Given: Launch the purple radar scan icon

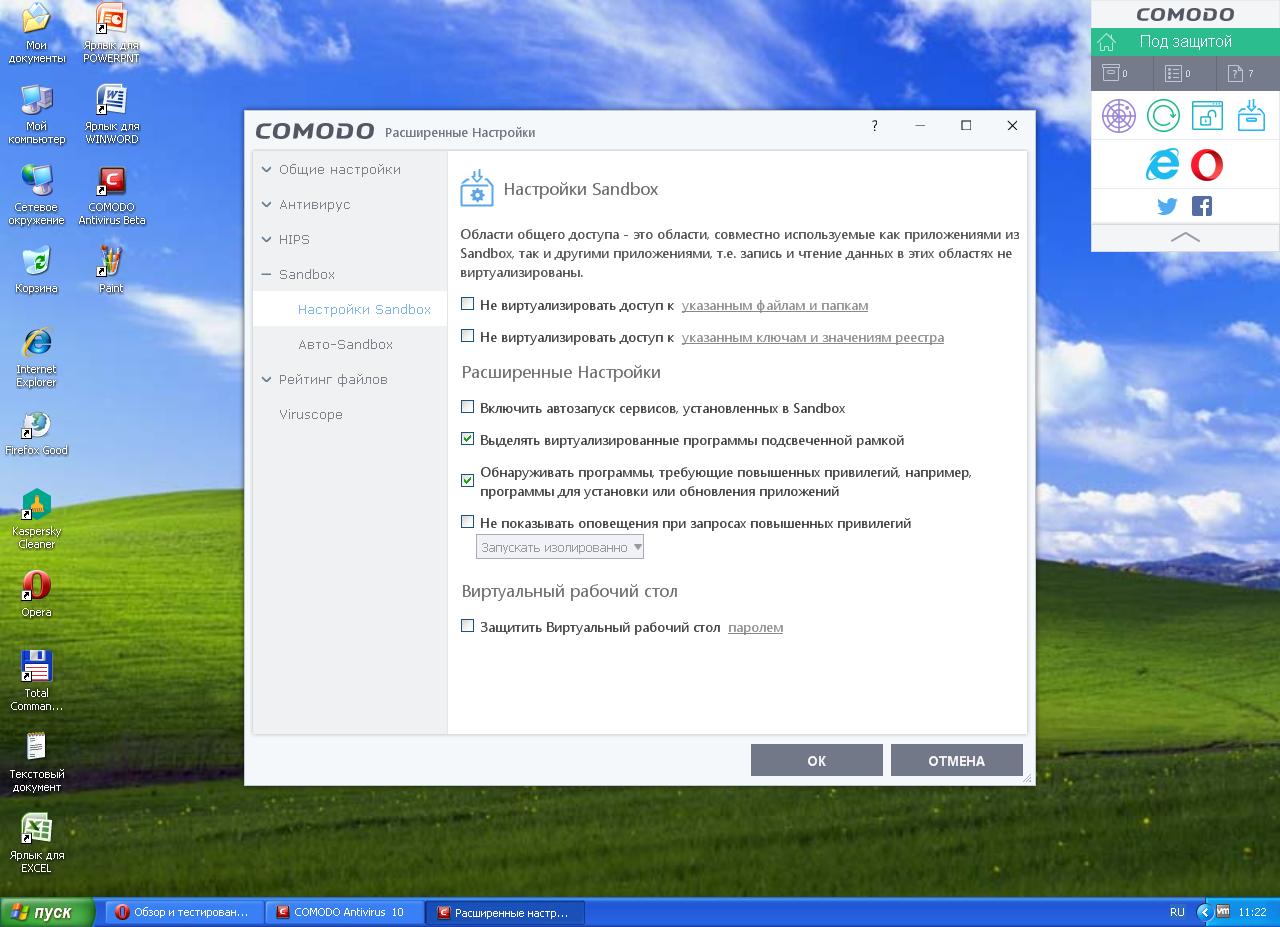Looking at the screenshot, I should click(x=1119, y=116).
